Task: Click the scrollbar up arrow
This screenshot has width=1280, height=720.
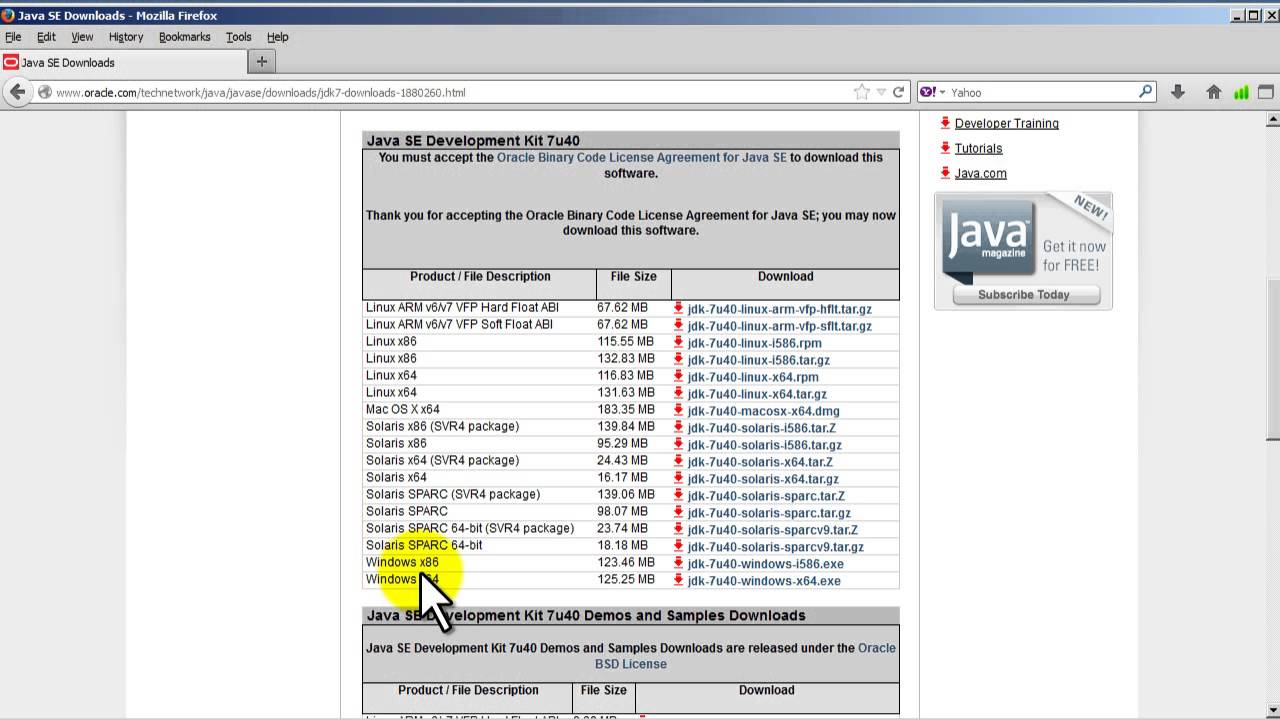Action: click(x=1272, y=120)
